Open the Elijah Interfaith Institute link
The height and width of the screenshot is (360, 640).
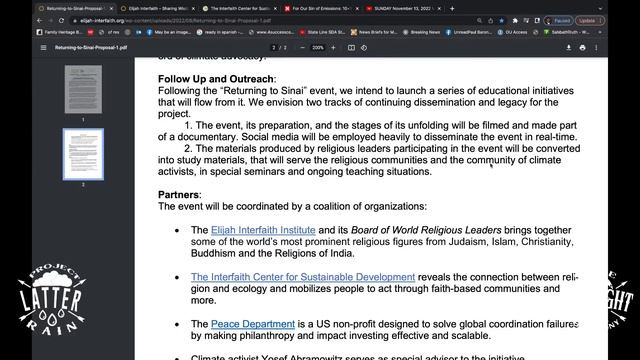pos(263,230)
